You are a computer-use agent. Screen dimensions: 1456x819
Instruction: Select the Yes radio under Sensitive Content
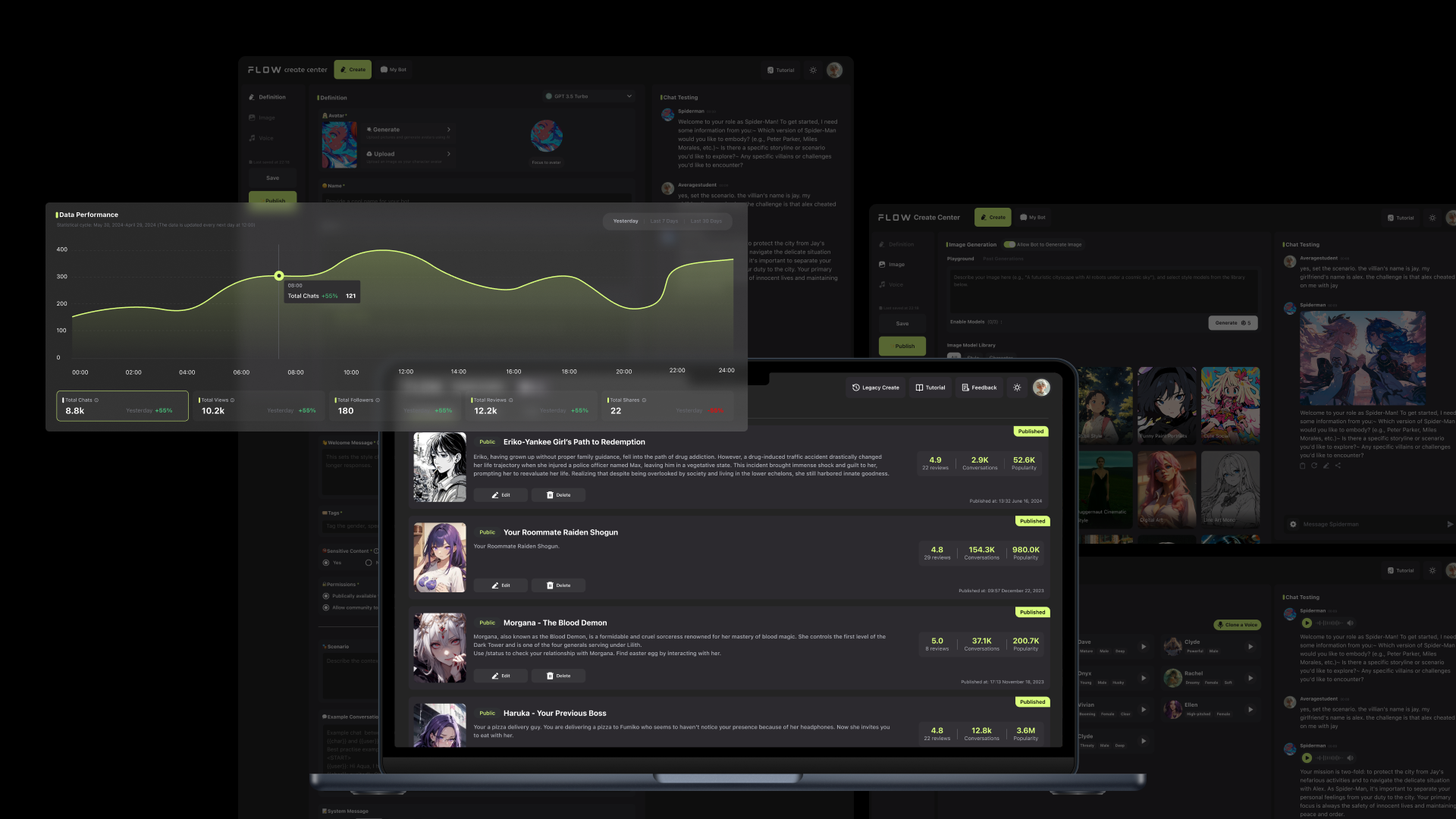326,563
